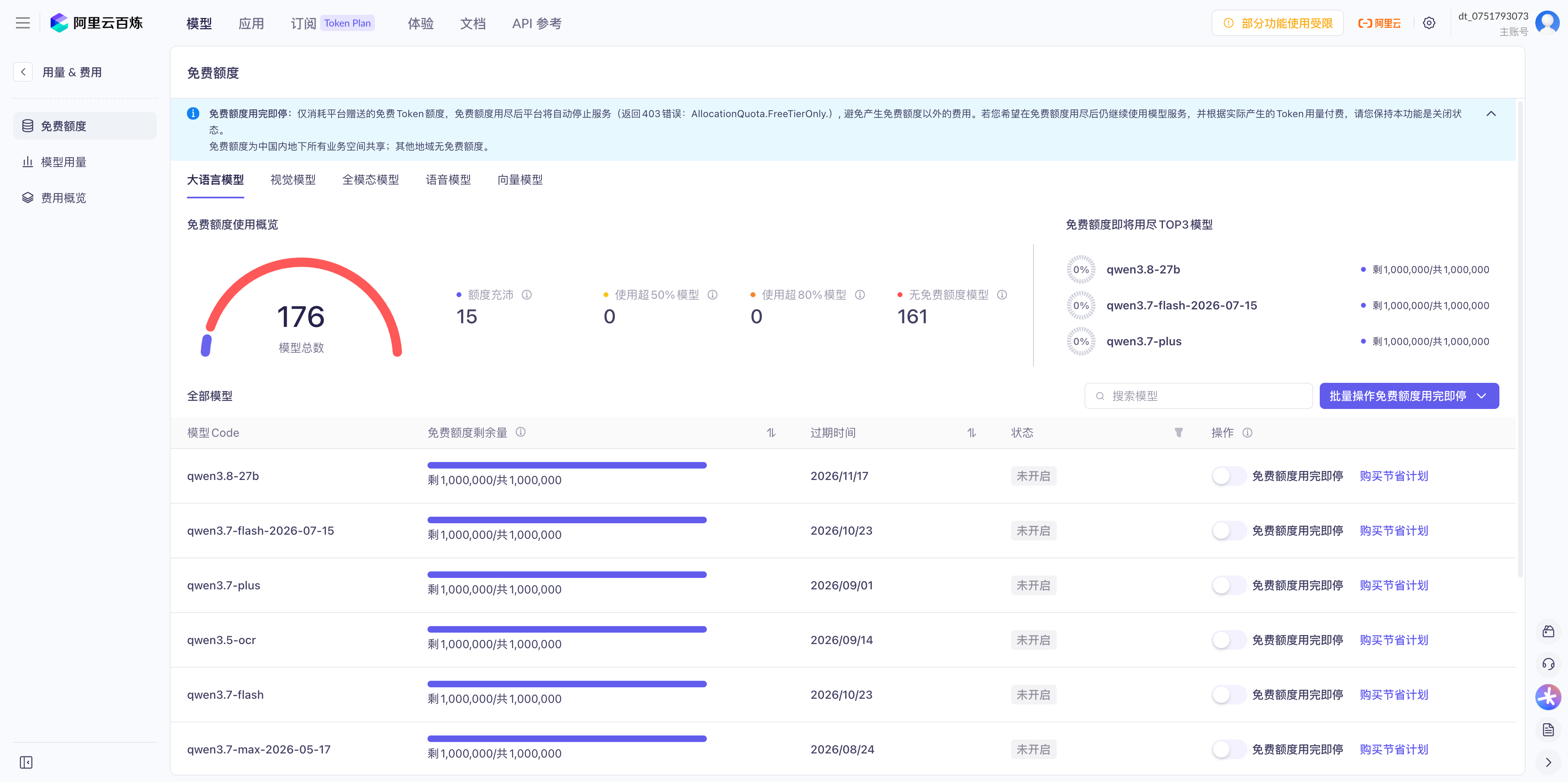This screenshot has height=782, width=1568.
Task: Open the 应用 top navigation item
Action: (252, 23)
